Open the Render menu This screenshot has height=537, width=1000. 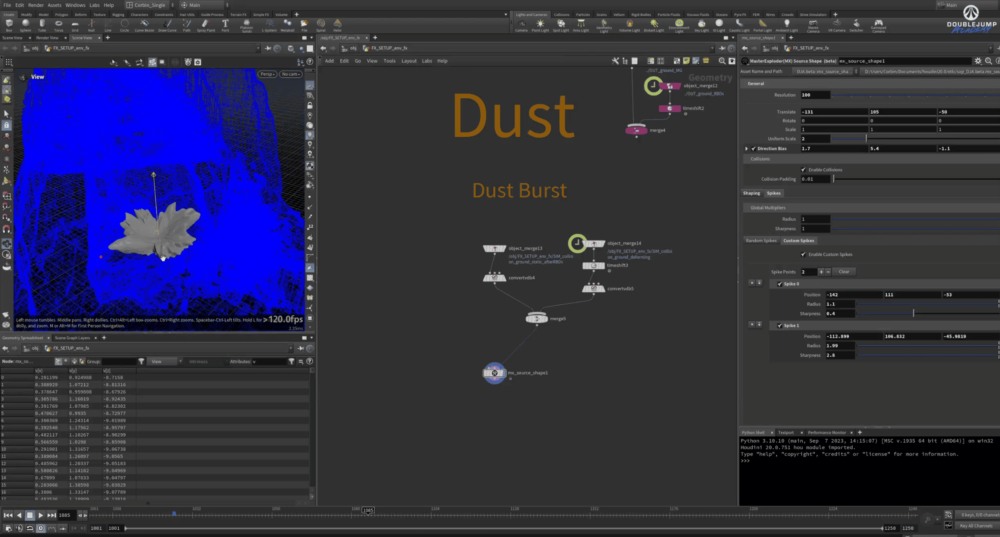[36, 4]
